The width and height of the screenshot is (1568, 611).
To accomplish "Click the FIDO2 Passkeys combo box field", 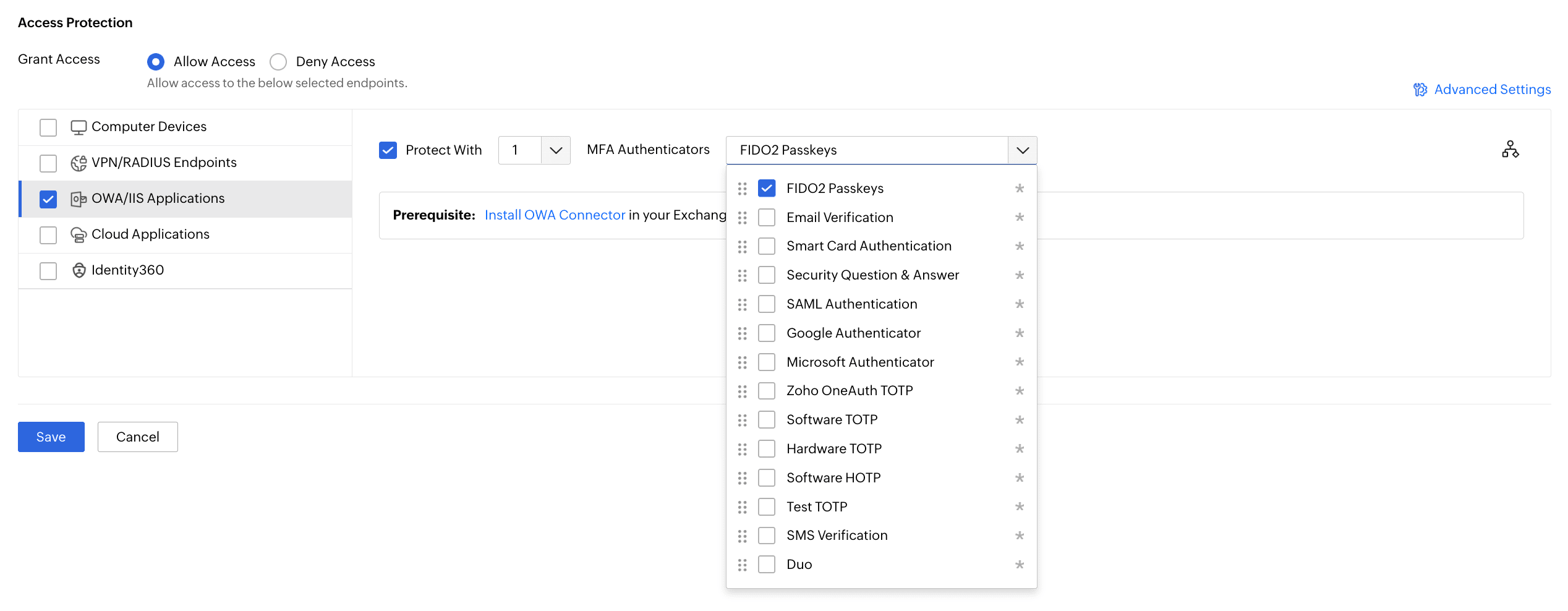I will (867, 150).
